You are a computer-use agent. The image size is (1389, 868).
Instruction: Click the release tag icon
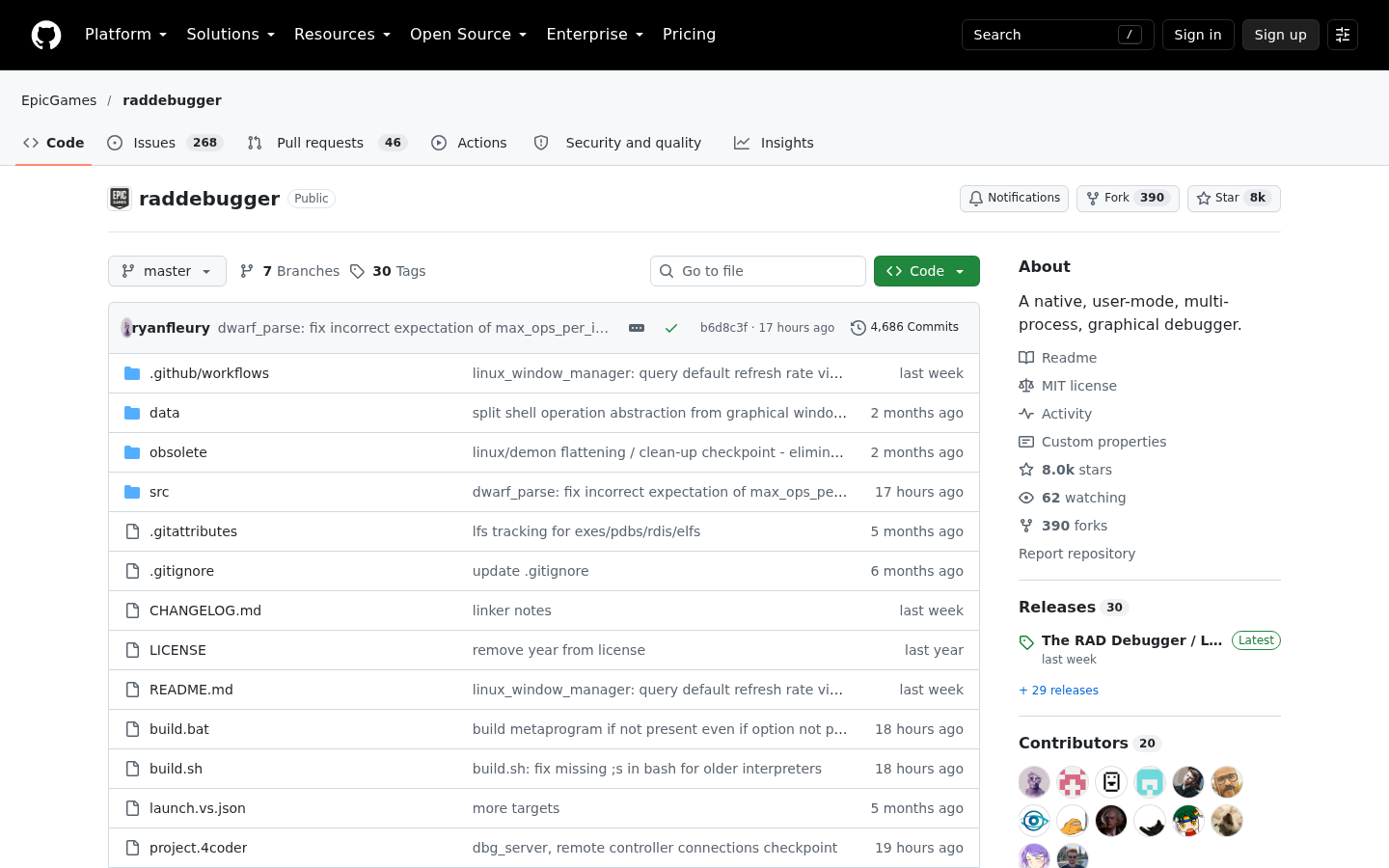tap(1026, 642)
